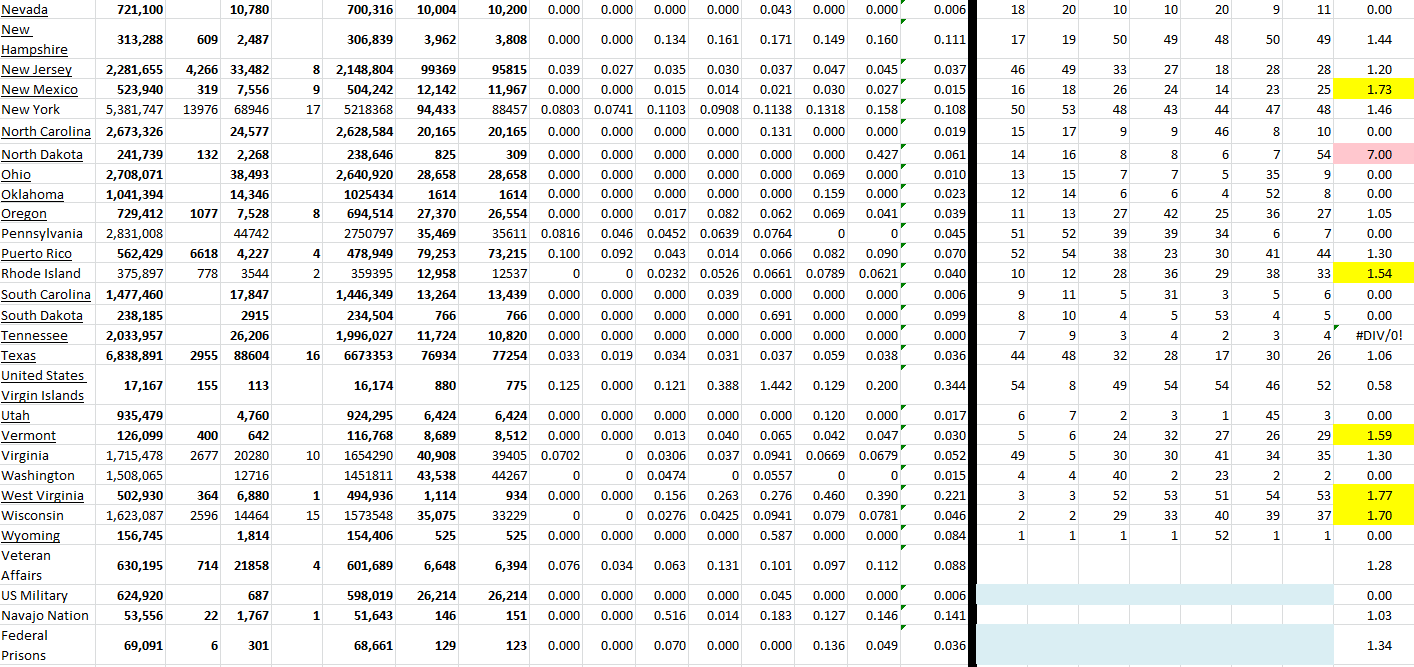This screenshot has height=667, width=1414.
Task: Open the Puerto Rico hyperlink
Action: tap(36, 253)
